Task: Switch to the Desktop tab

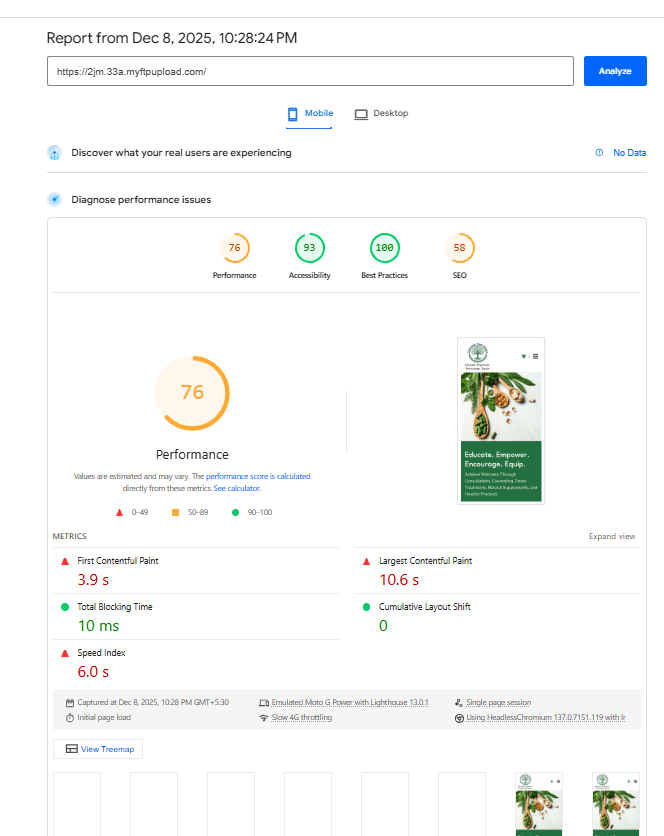Action: click(381, 114)
